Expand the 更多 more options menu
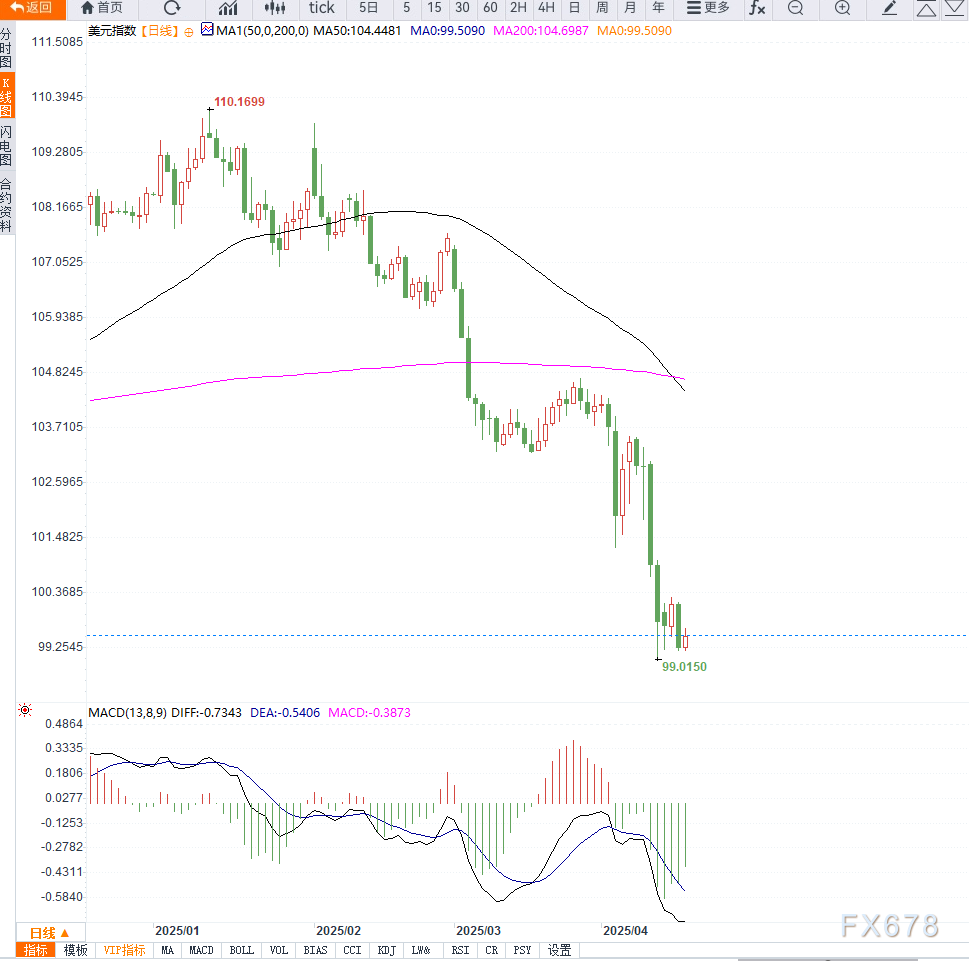969x961 pixels. (708, 8)
